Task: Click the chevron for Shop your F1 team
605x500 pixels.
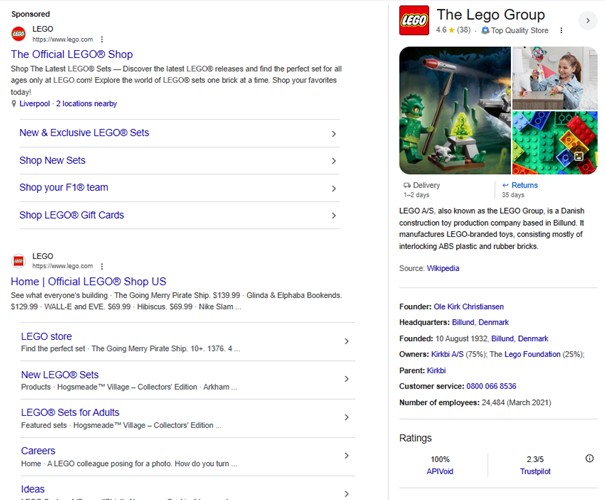Action: point(334,188)
